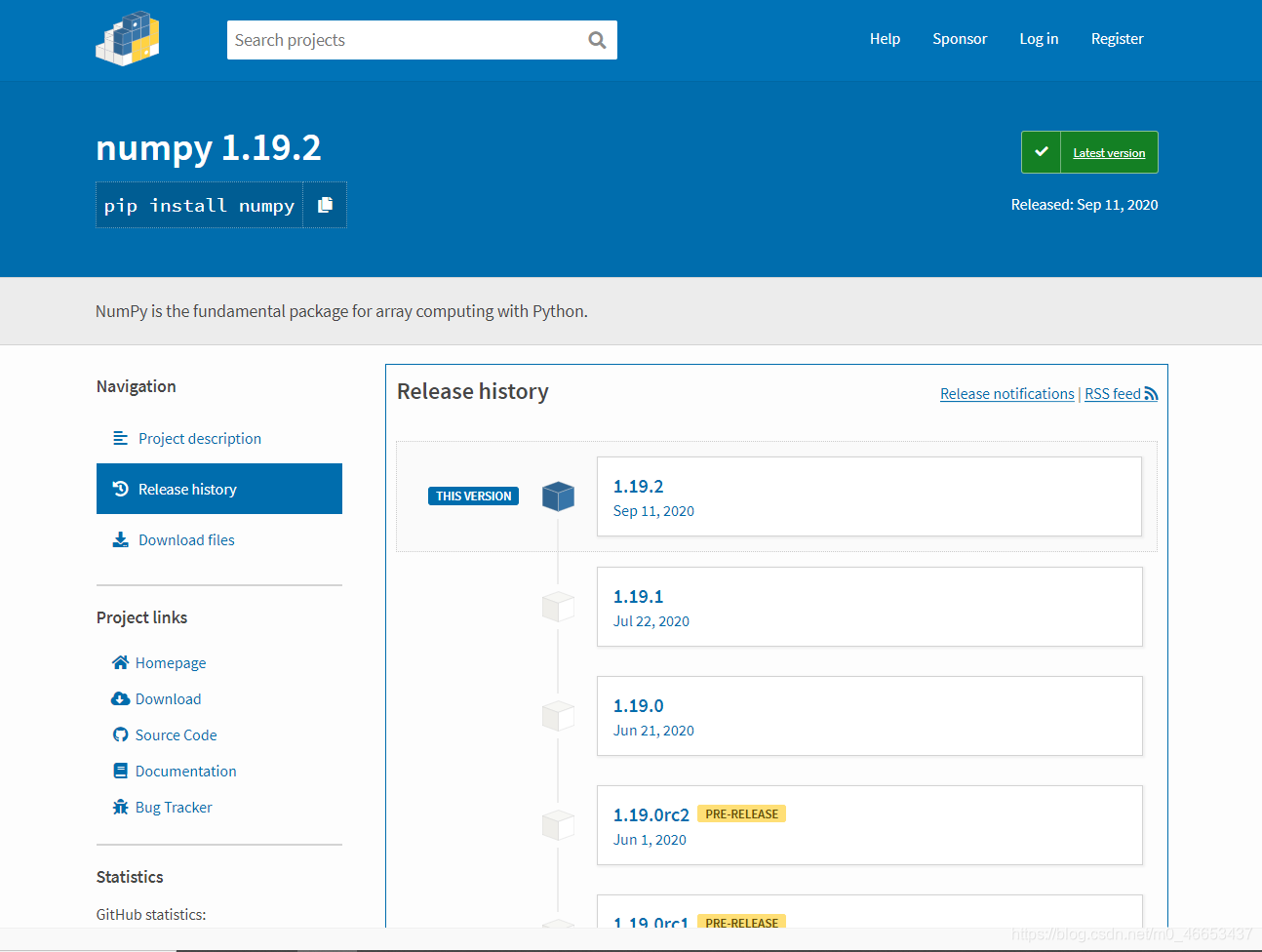Click the white cube icon for version 1.19.1
This screenshot has width=1262, height=952.
click(558, 606)
